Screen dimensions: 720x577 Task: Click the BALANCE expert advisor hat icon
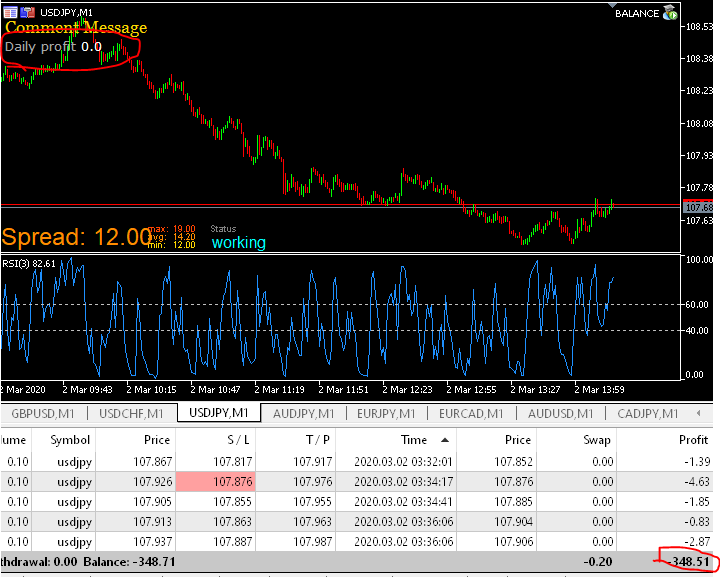click(670, 12)
